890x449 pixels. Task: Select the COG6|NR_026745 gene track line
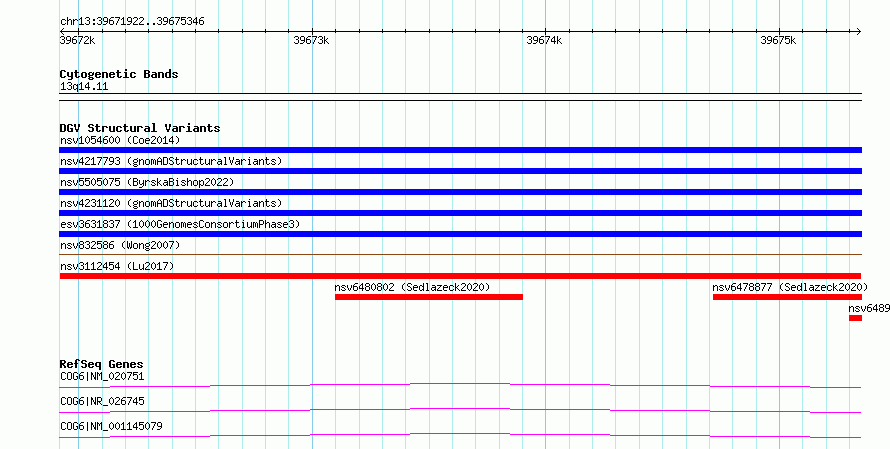[460, 410]
